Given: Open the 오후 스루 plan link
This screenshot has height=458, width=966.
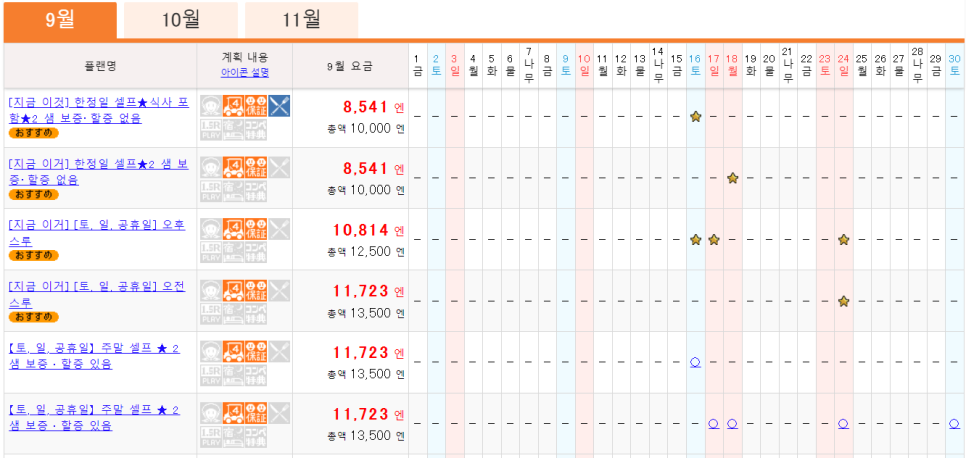Looking at the screenshot, I should coord(97,232).
